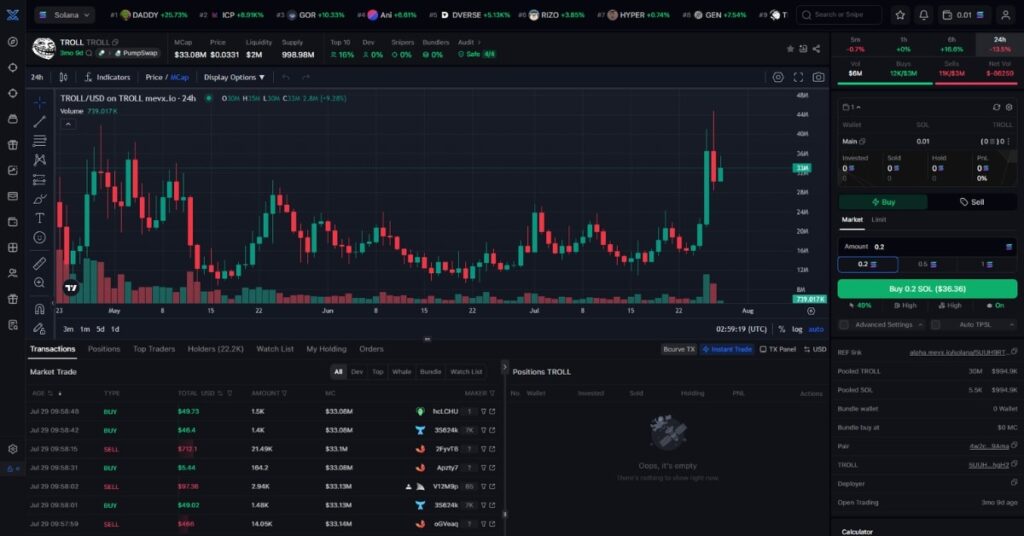Screen dimensions: 1024x536
Task: Toggle auto scale on chart
Action: click(816, 329)
